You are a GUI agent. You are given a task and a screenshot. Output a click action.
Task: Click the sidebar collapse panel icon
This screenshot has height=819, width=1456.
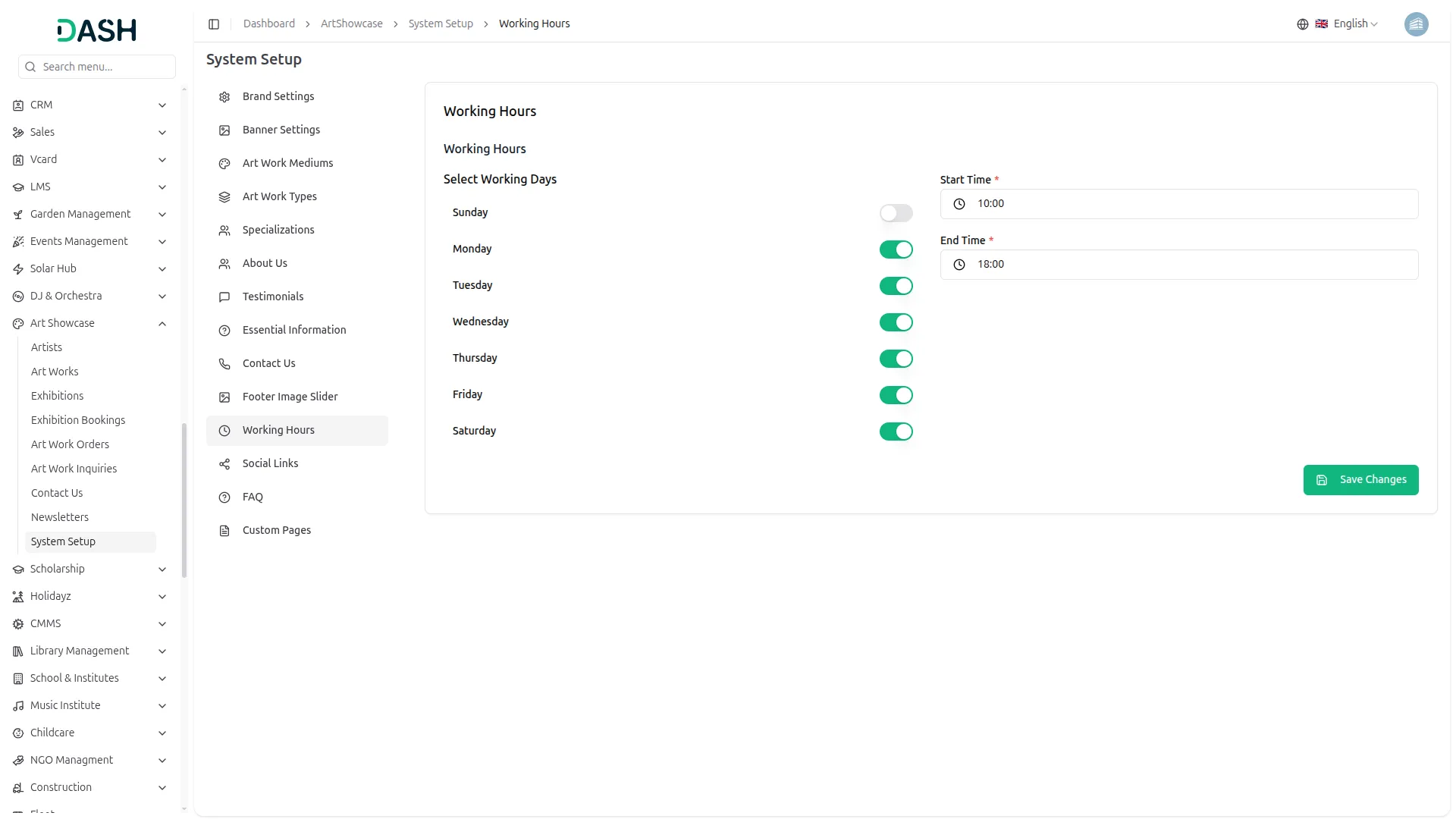214,24
